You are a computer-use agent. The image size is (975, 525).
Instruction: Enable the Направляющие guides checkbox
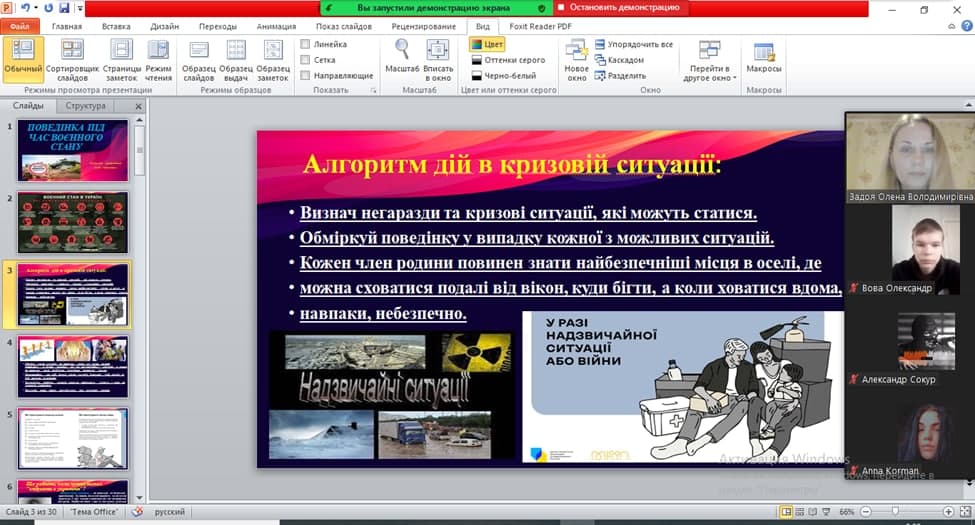point(305,75)
